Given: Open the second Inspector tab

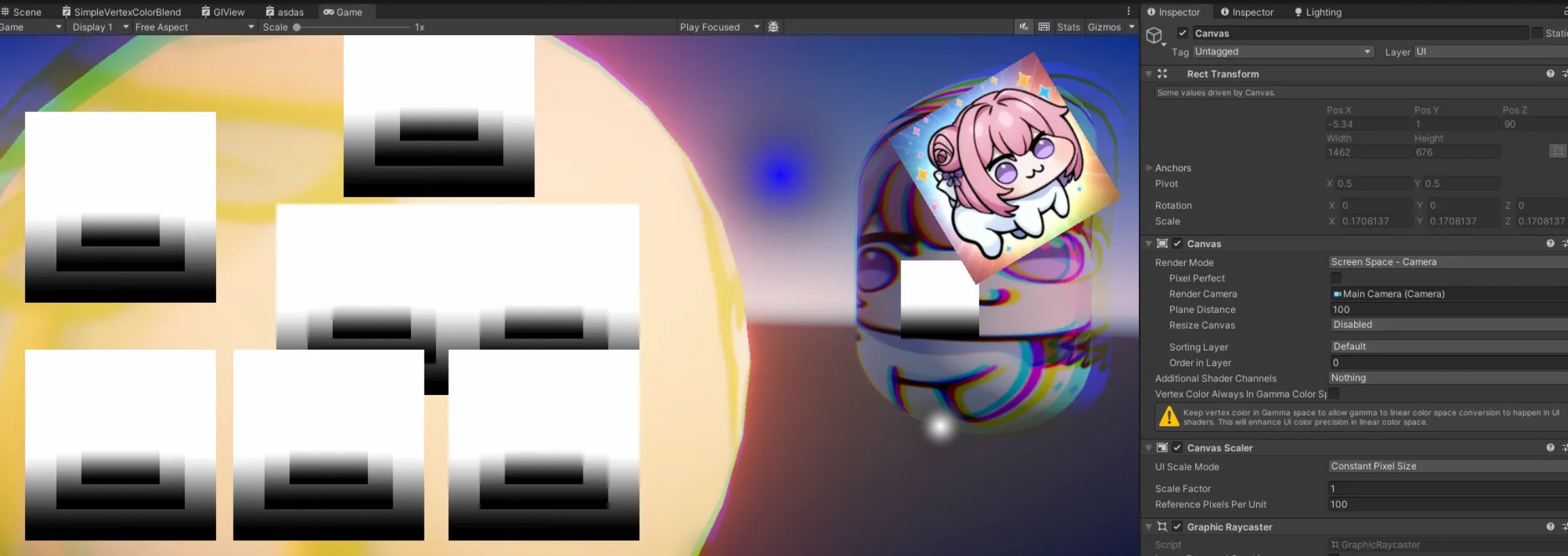Looking at the screenshot, I should click(x=1247, y=12).
